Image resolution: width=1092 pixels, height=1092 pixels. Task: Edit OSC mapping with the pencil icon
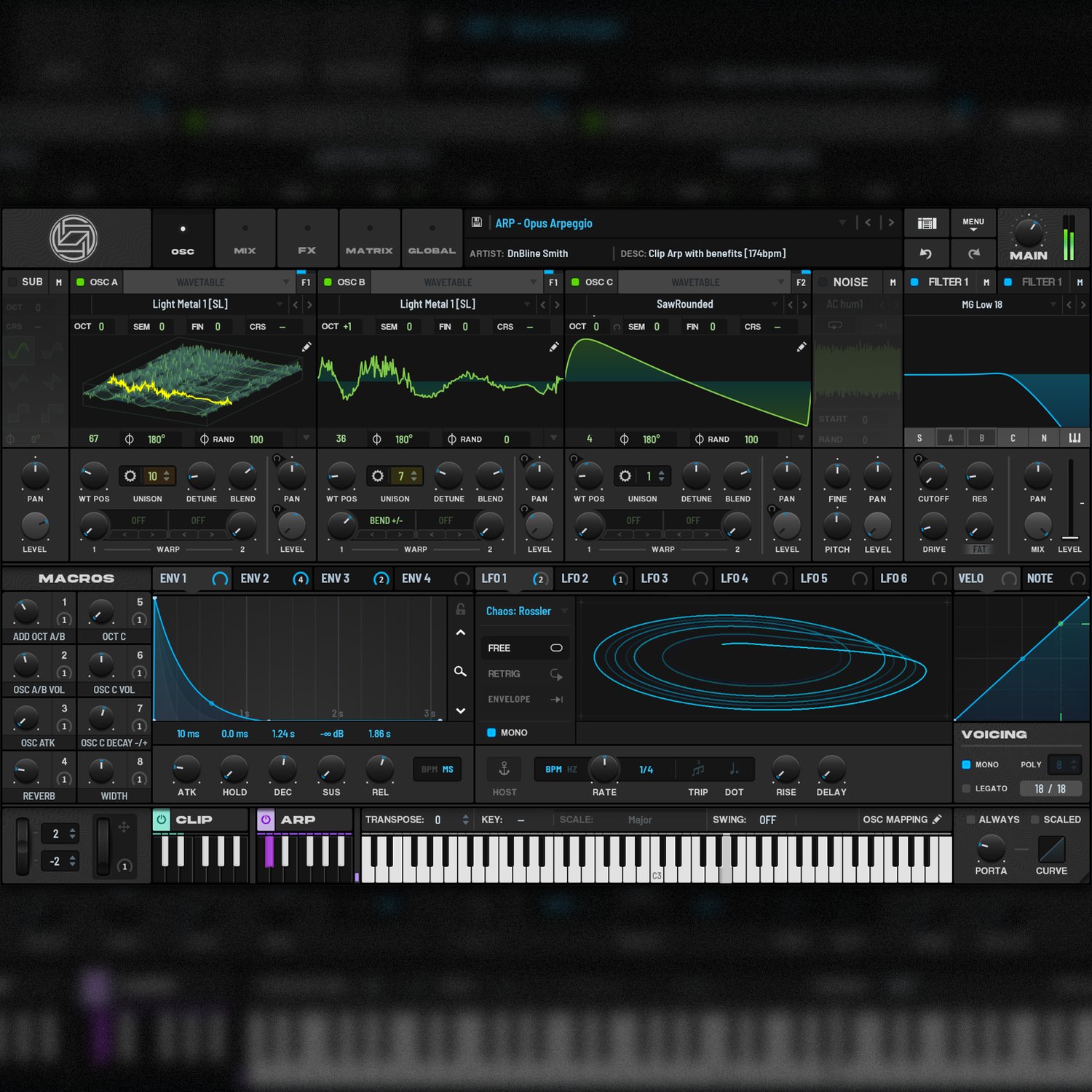coord(938,819)
